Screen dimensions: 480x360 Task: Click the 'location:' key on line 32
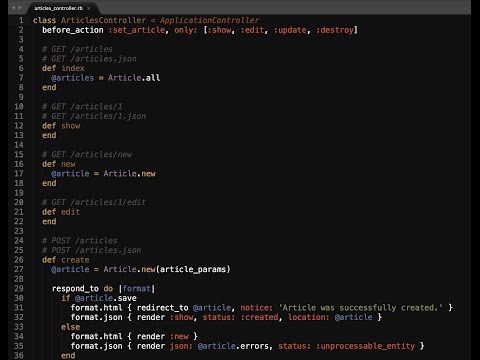[x=309, y=317]
